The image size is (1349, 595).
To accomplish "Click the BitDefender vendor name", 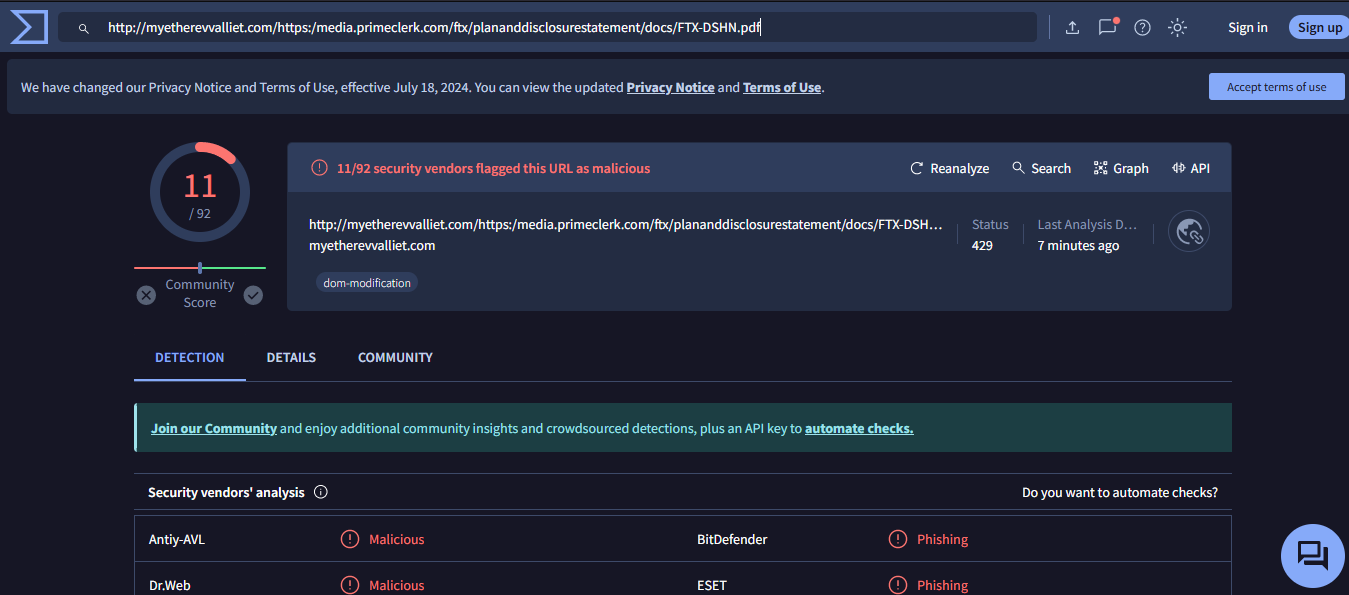I will coord(732,539).
